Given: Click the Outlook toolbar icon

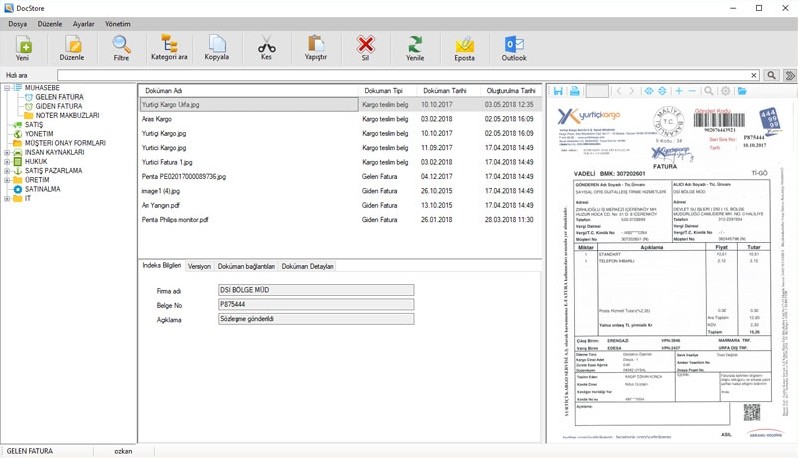Looking at the screenshot, I should [x=514, y=46].
